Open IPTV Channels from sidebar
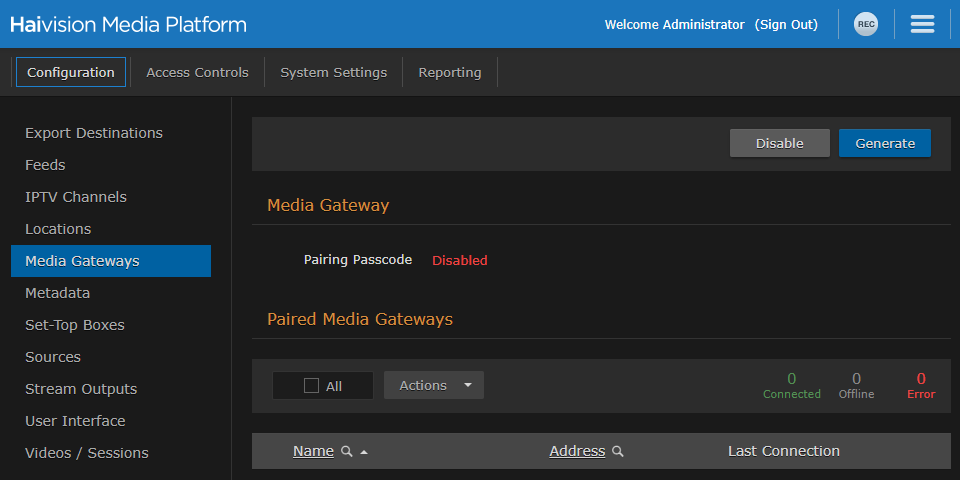The image size is (960, 480). (76, 197)
